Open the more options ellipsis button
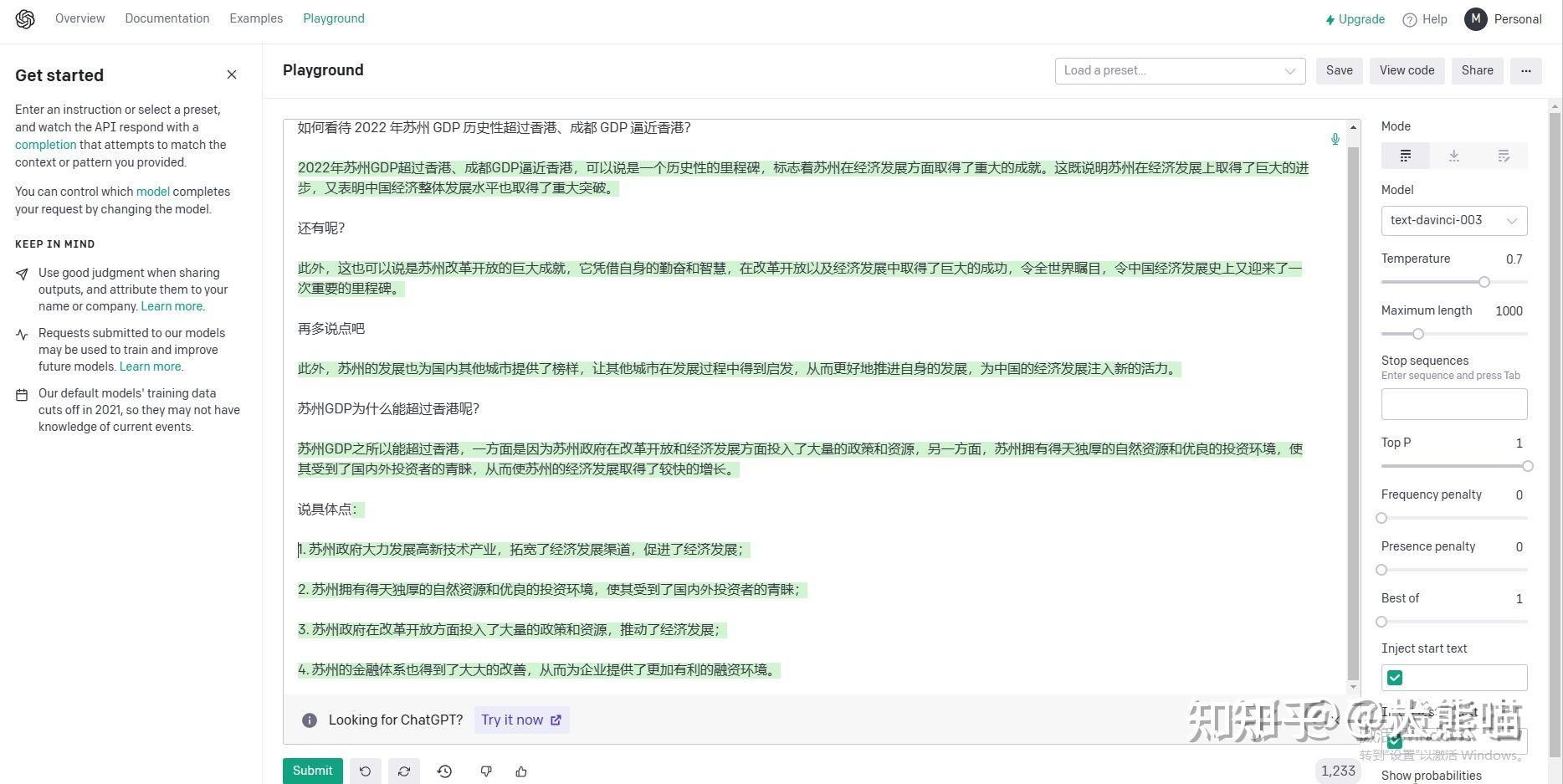The width and height of the screenshot is (1563, 784). pyautogui.click(x=1526, y=71)
